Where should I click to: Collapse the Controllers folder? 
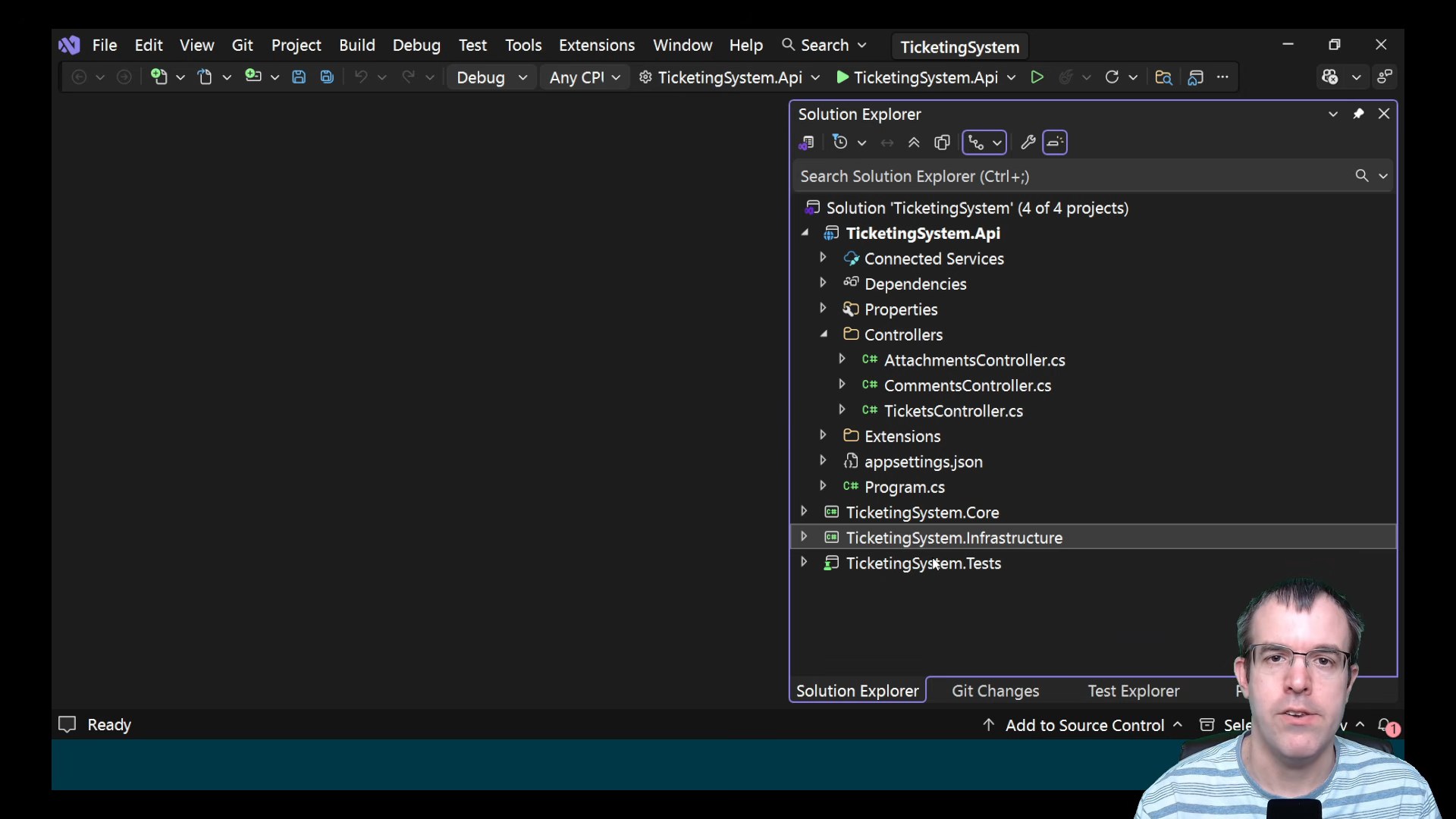coord(824,334)
